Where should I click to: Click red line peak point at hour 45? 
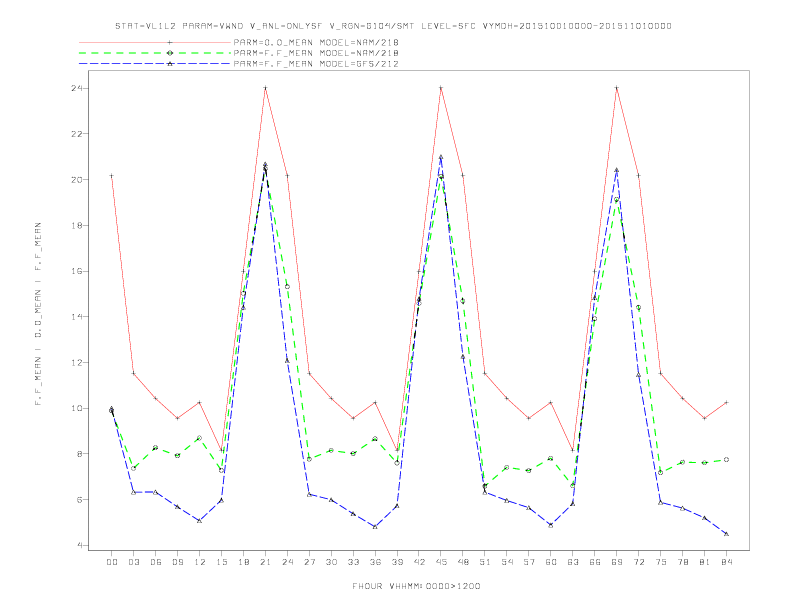441,88
